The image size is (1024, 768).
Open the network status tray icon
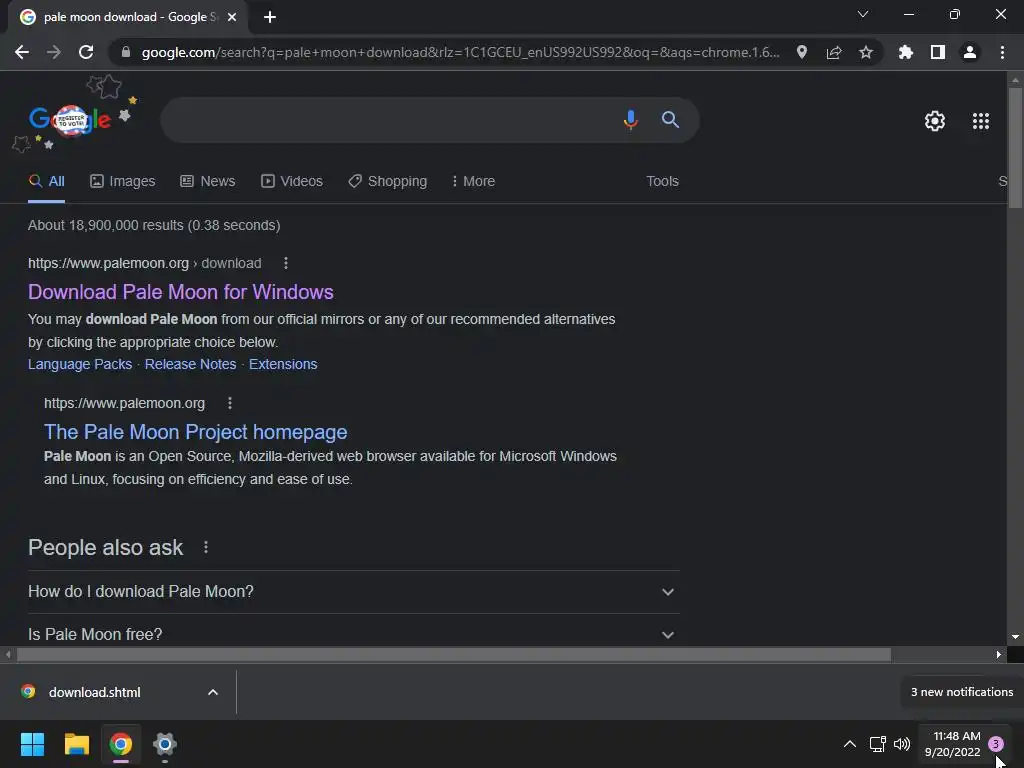click(x=878, y=744)
